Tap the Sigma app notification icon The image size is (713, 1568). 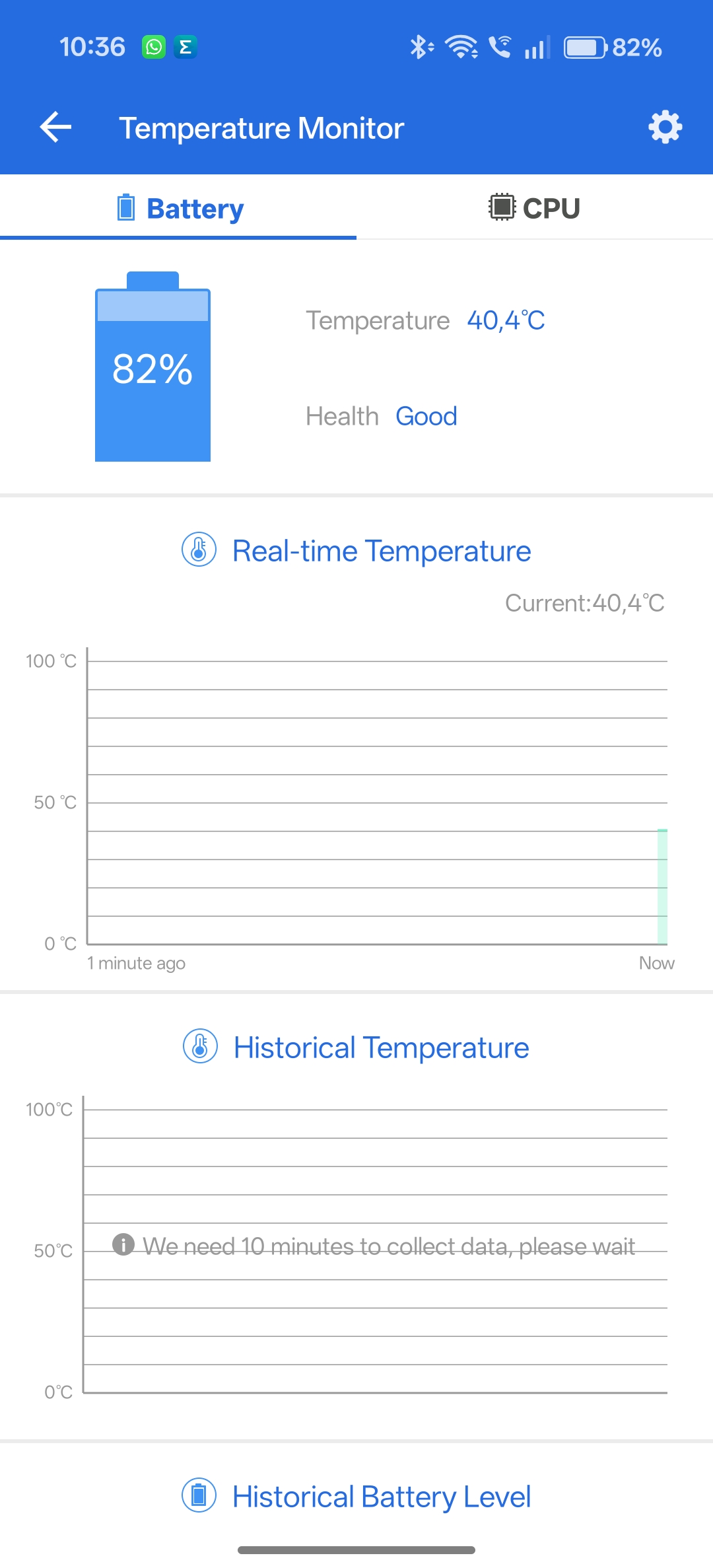point(186,48)
